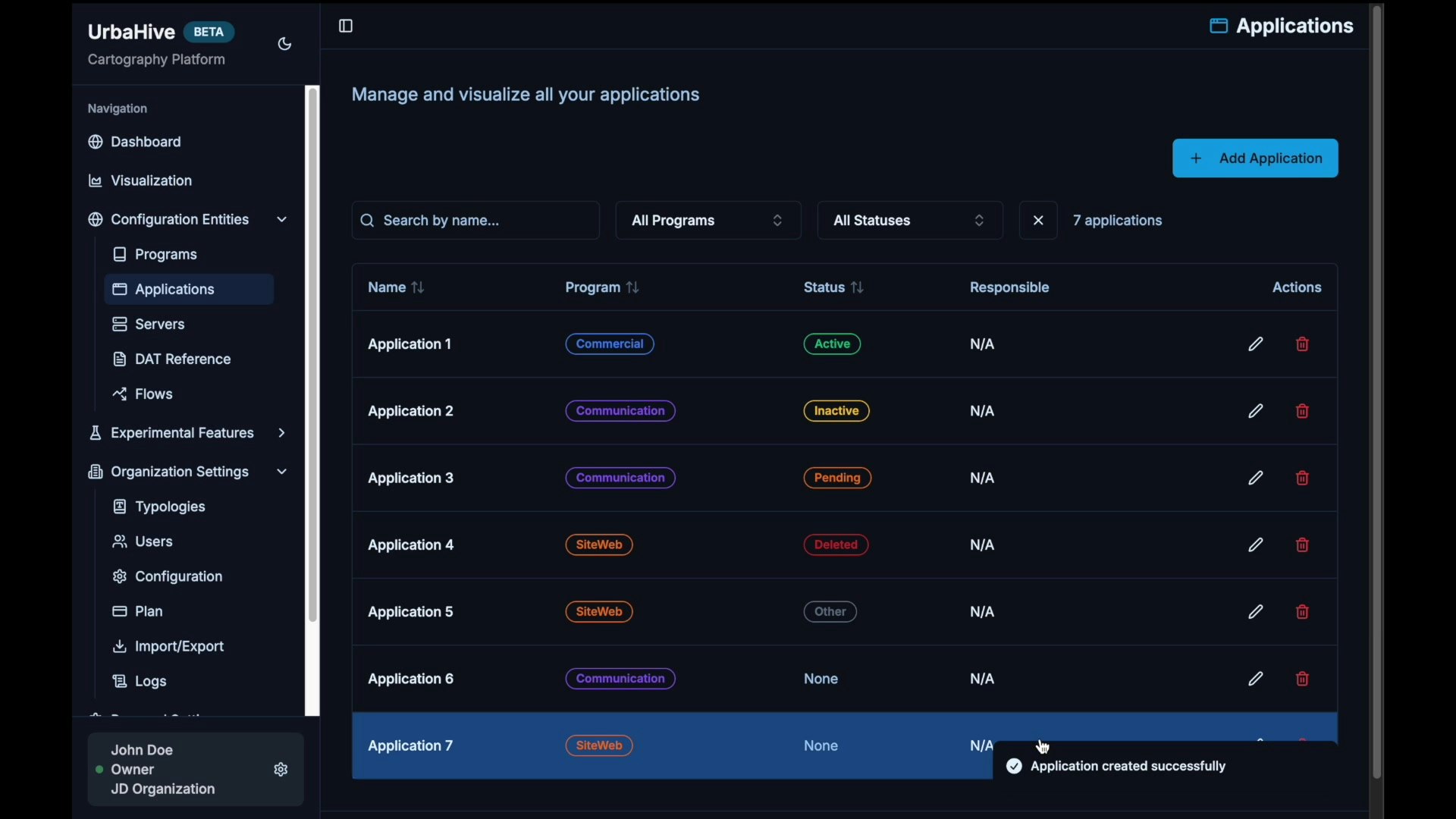Screen dimensions: 1456x819
Task: Toggle dark mode with moon icon
Action: (285, 45)
